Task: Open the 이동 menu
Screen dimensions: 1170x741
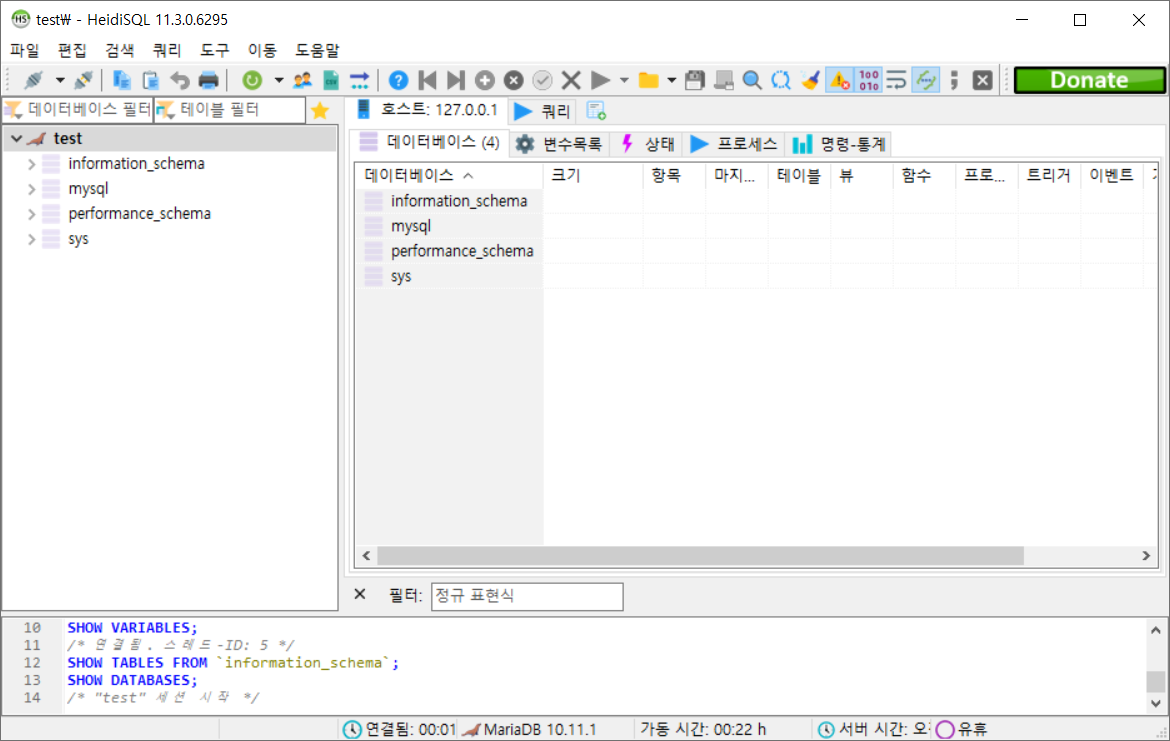Action: (263, 50)
